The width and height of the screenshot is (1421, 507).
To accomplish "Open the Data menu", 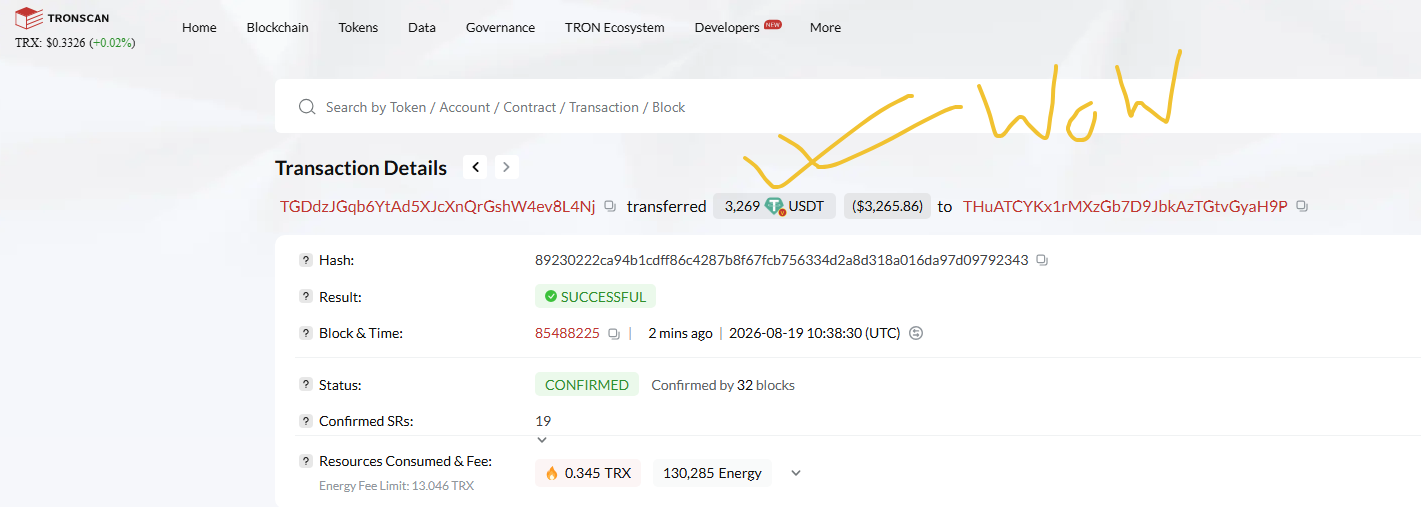I will (x=422, y=27).
